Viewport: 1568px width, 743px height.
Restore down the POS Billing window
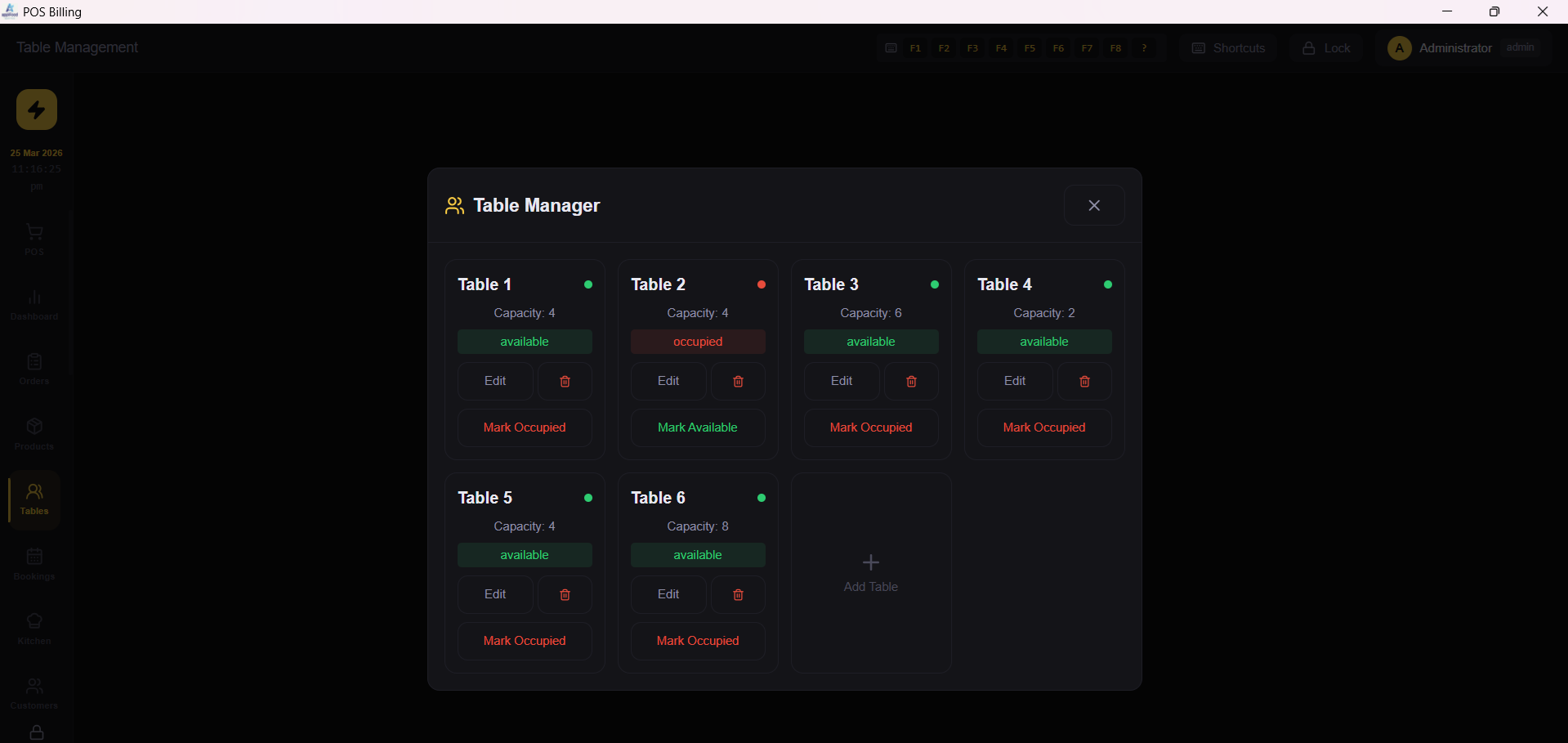1494,11
